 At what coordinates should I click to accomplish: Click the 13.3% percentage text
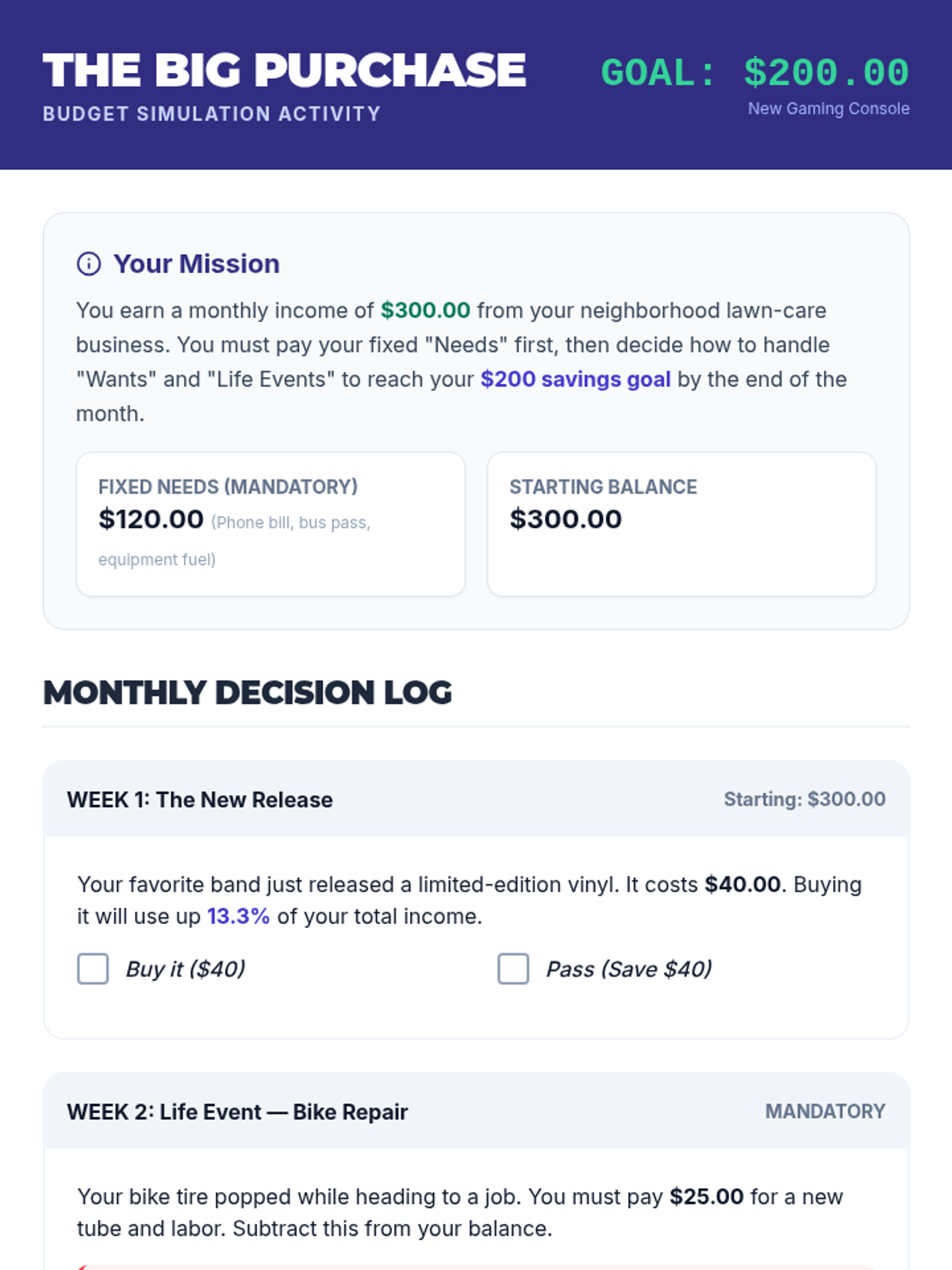click(x=238, y=916)
